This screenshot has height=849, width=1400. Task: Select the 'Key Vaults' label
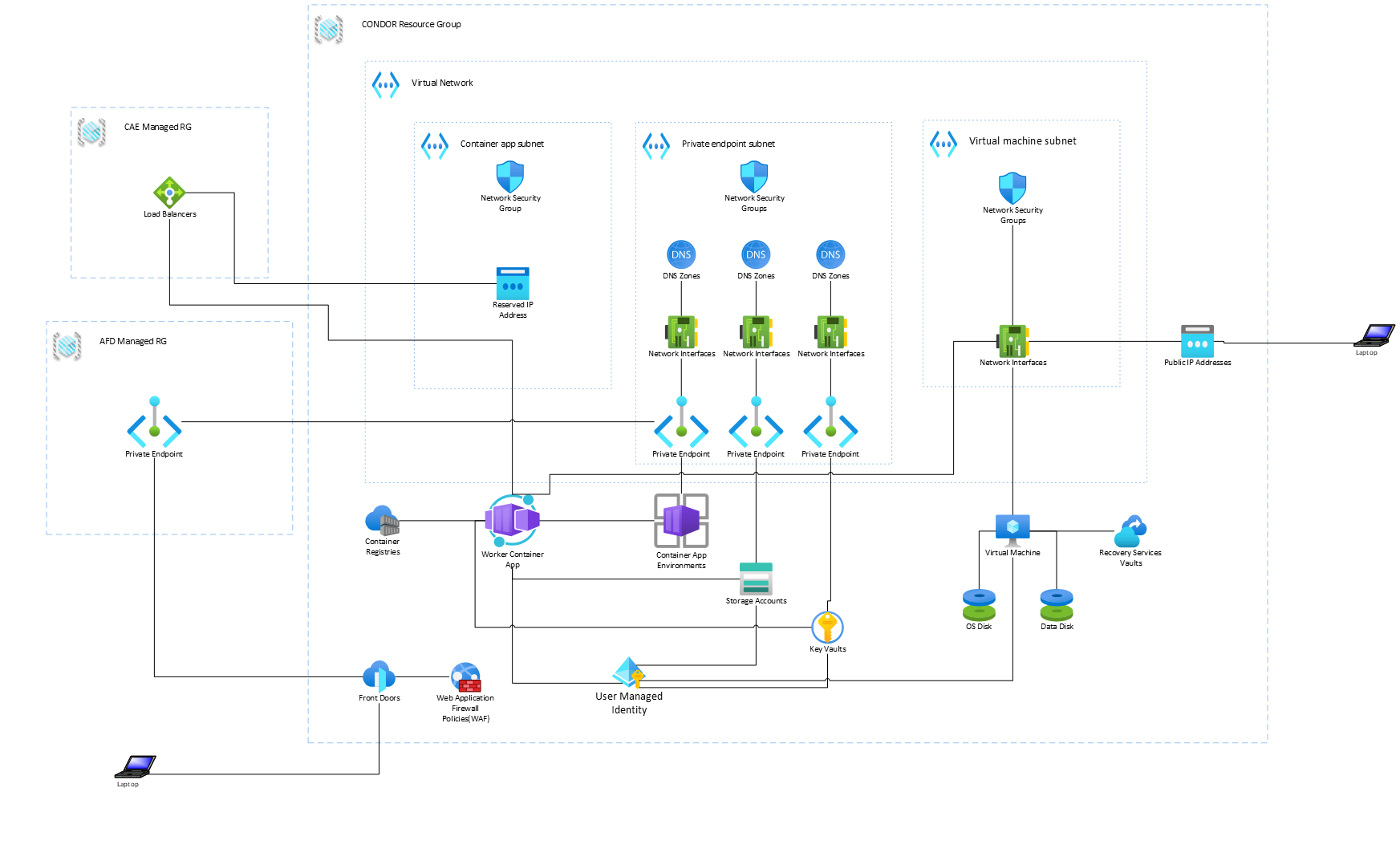coord(828,649)
